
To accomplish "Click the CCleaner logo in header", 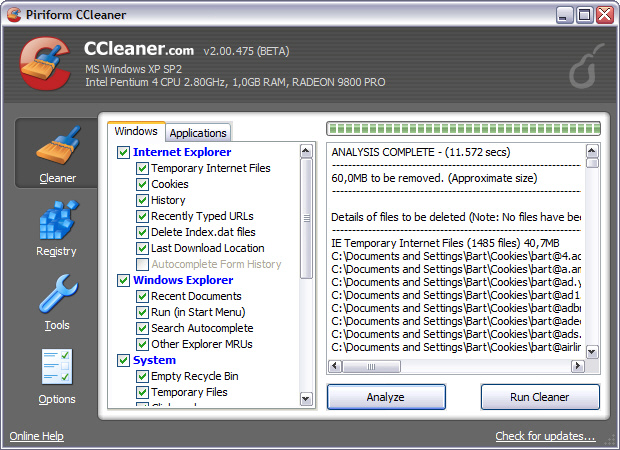I will 45,63.
